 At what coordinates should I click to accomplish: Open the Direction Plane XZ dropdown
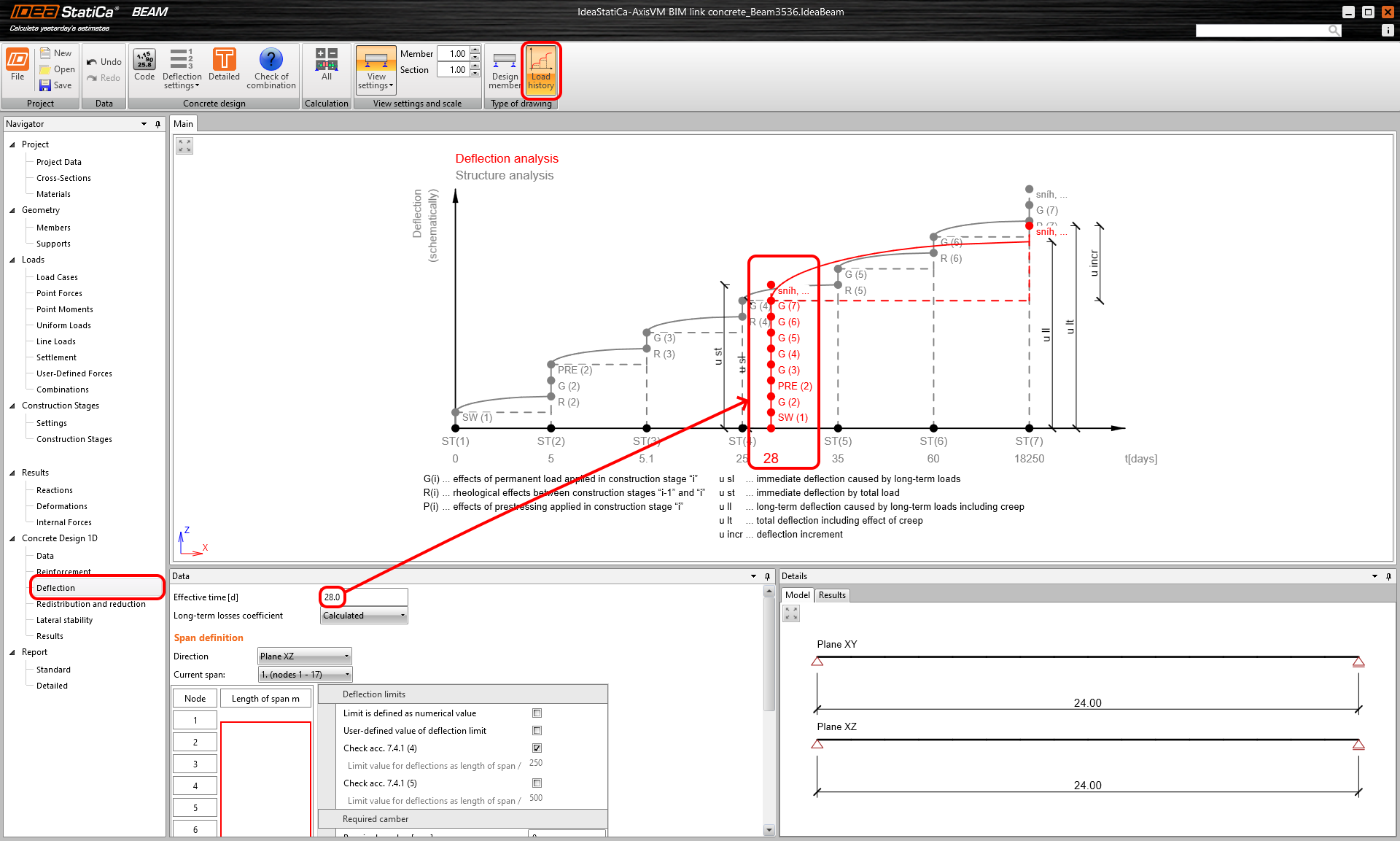(x=305, y=656)
